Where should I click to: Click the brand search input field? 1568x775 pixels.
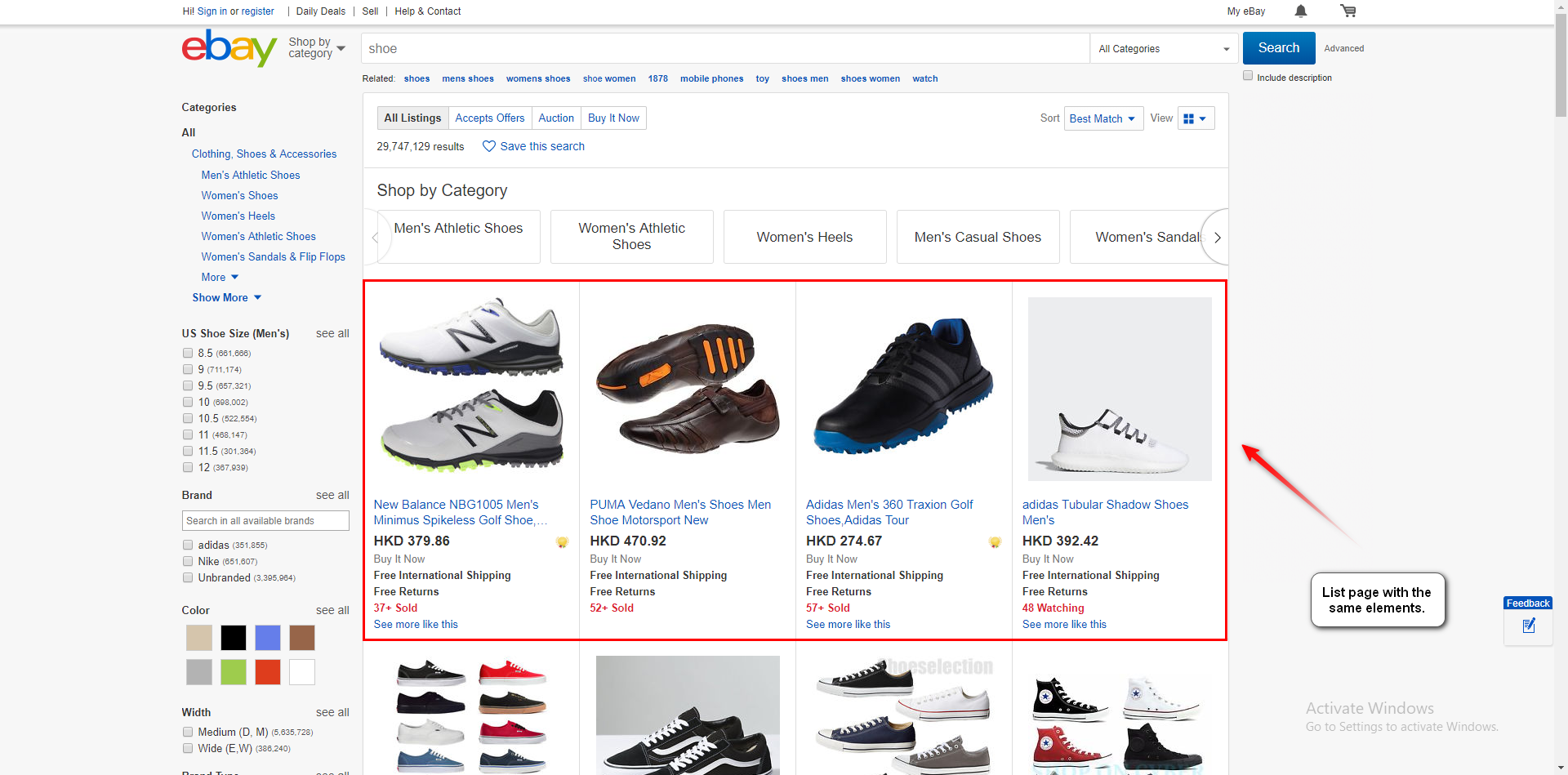(x=265, y=521)
